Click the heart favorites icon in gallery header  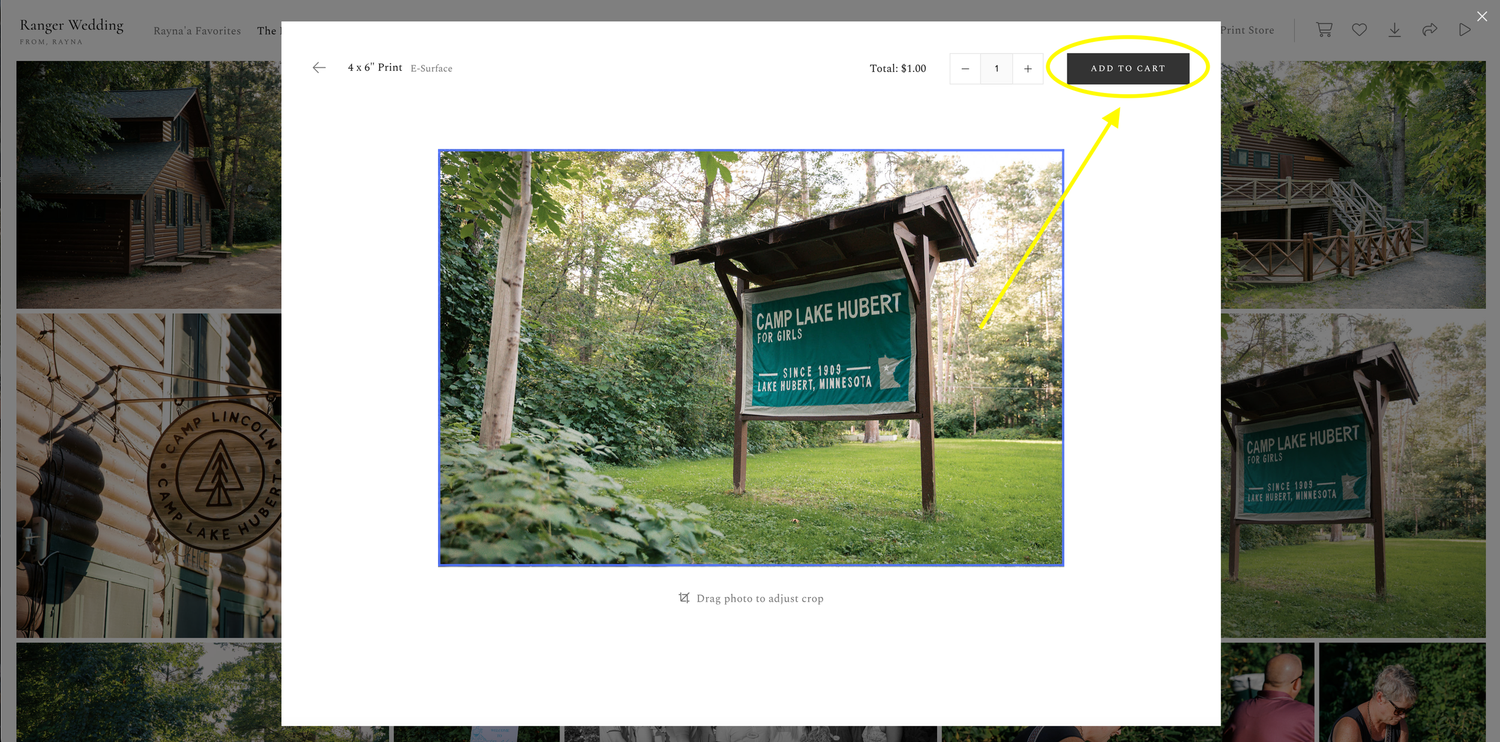click(x=1359, y=30)
